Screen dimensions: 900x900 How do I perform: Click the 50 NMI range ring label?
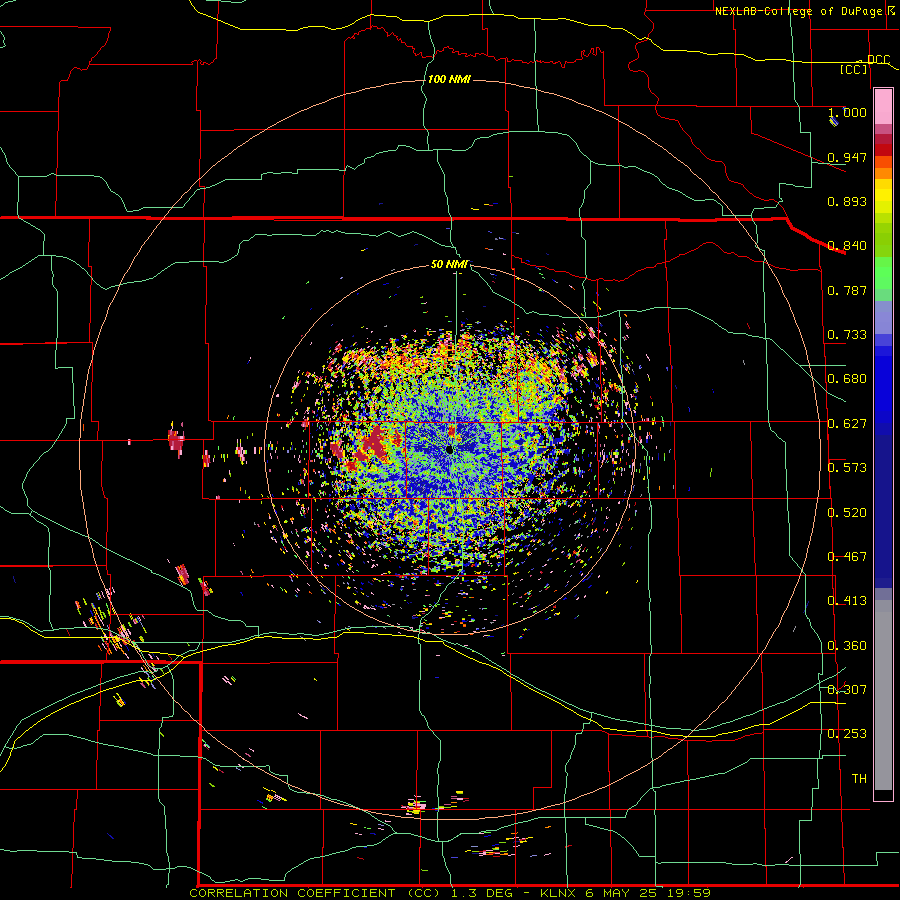[449, 264]
